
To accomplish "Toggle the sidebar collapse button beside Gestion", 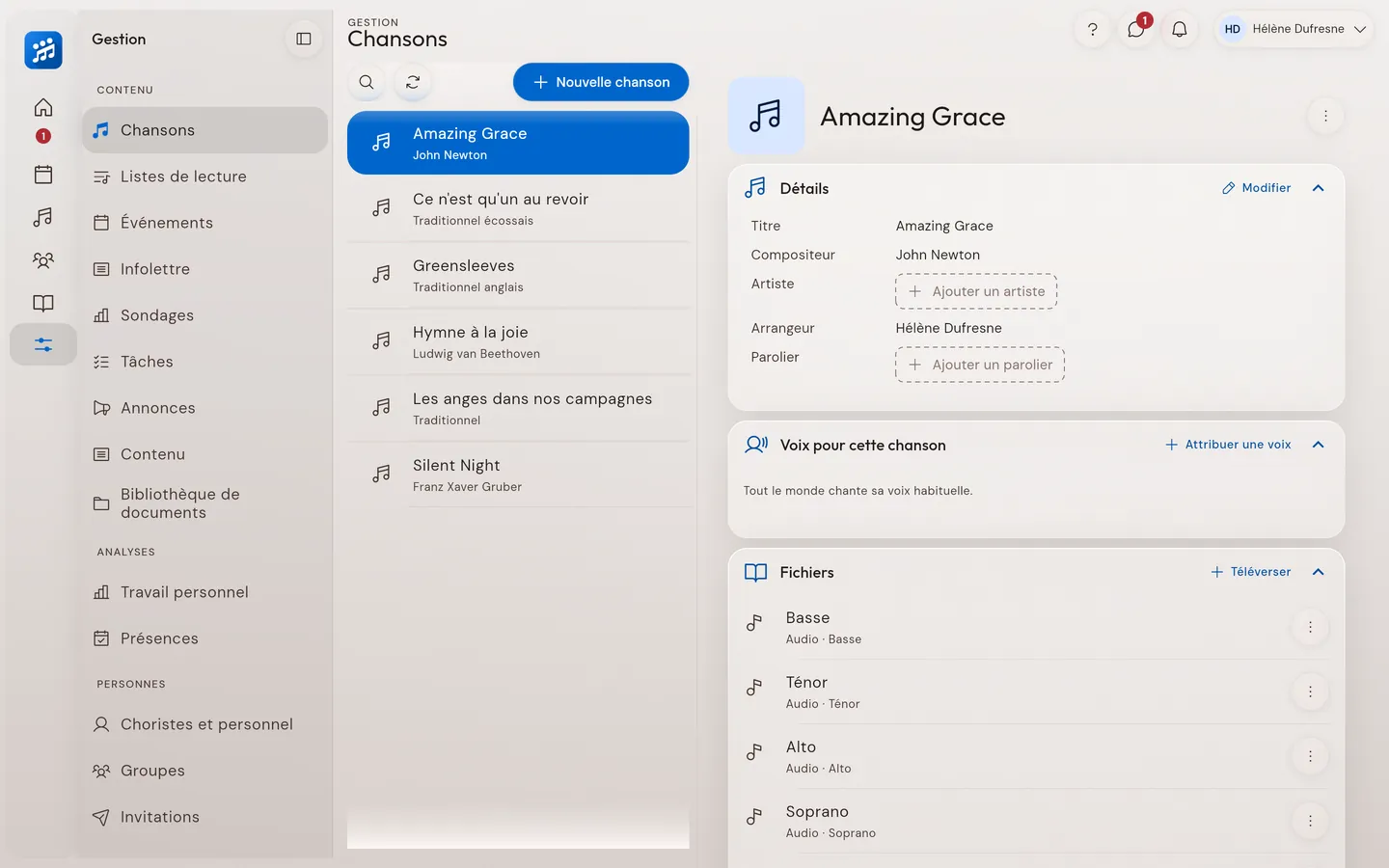I will point(304,39).
